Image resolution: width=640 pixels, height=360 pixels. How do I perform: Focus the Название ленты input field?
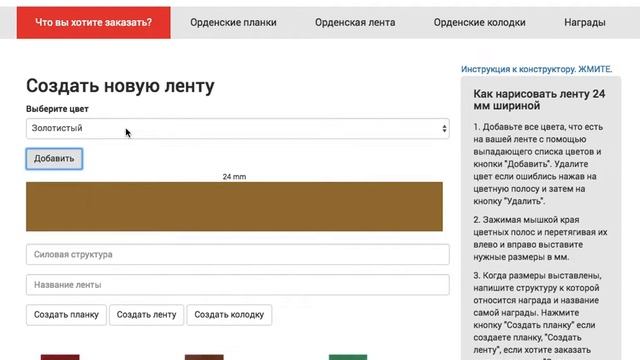pos(238,284)
